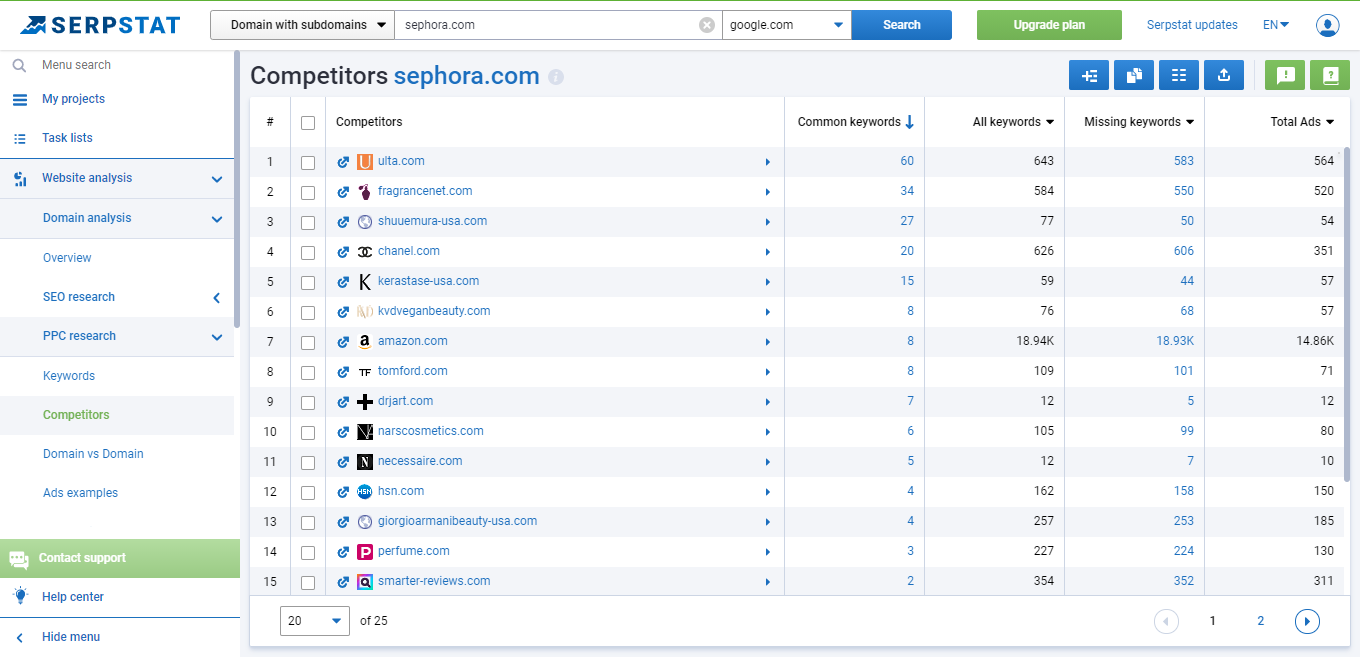The height and width of the screenshot is (657, 1360).
Task: Expand the ulta.com row arrow
Action: pos(768,162)
